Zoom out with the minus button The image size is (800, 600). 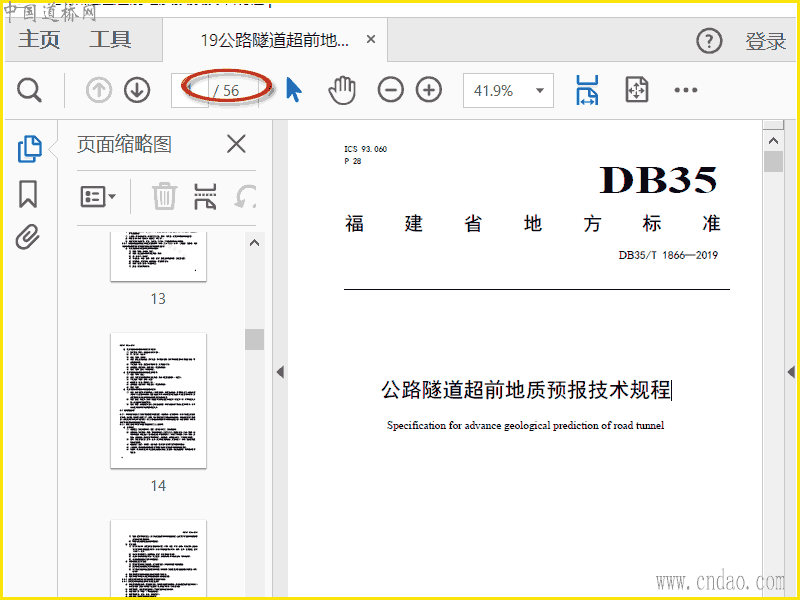(391, 90)
